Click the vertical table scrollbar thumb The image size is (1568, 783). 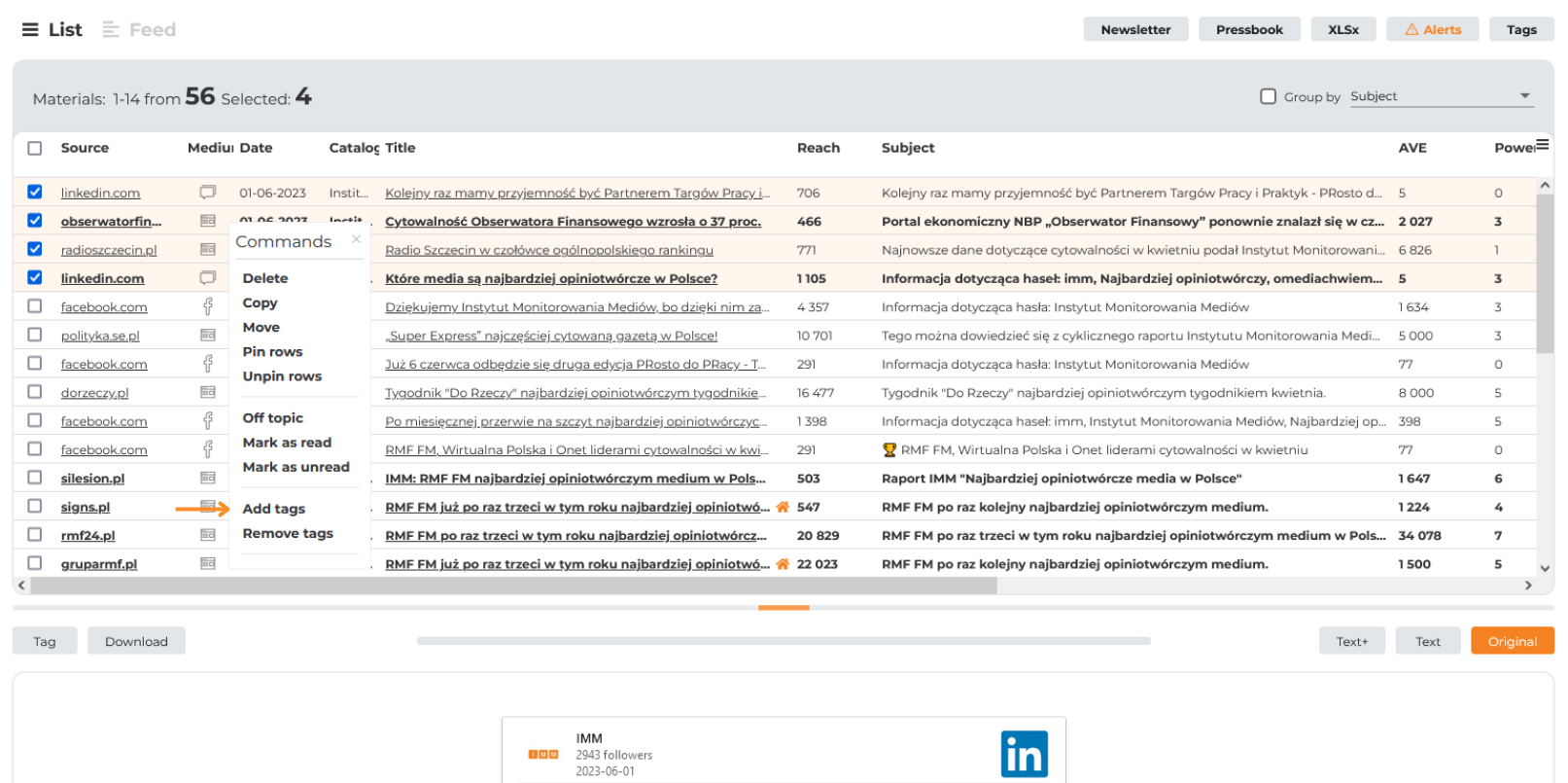tap(1545, 273)
